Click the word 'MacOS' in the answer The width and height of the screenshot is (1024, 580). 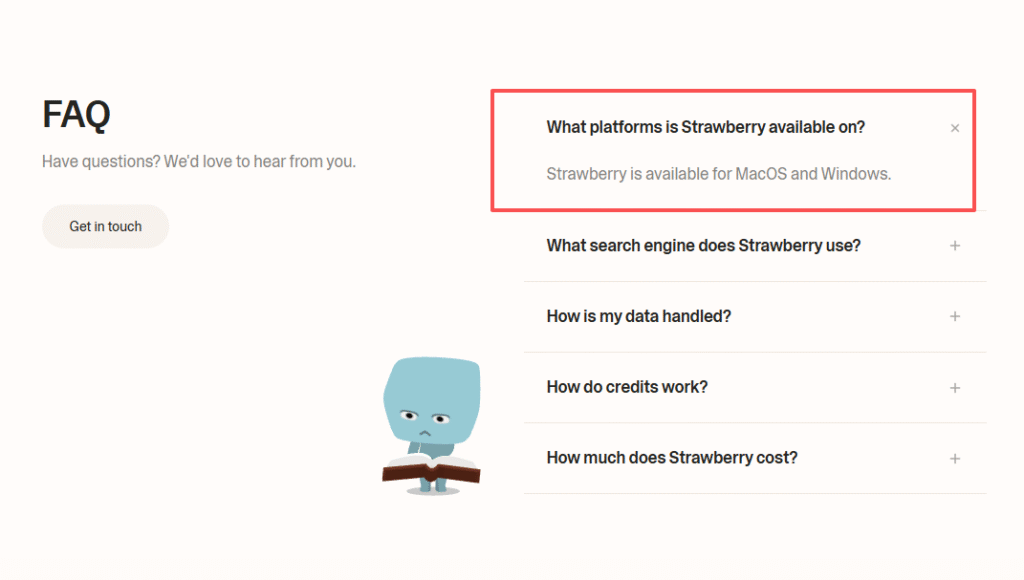point(761,174)
